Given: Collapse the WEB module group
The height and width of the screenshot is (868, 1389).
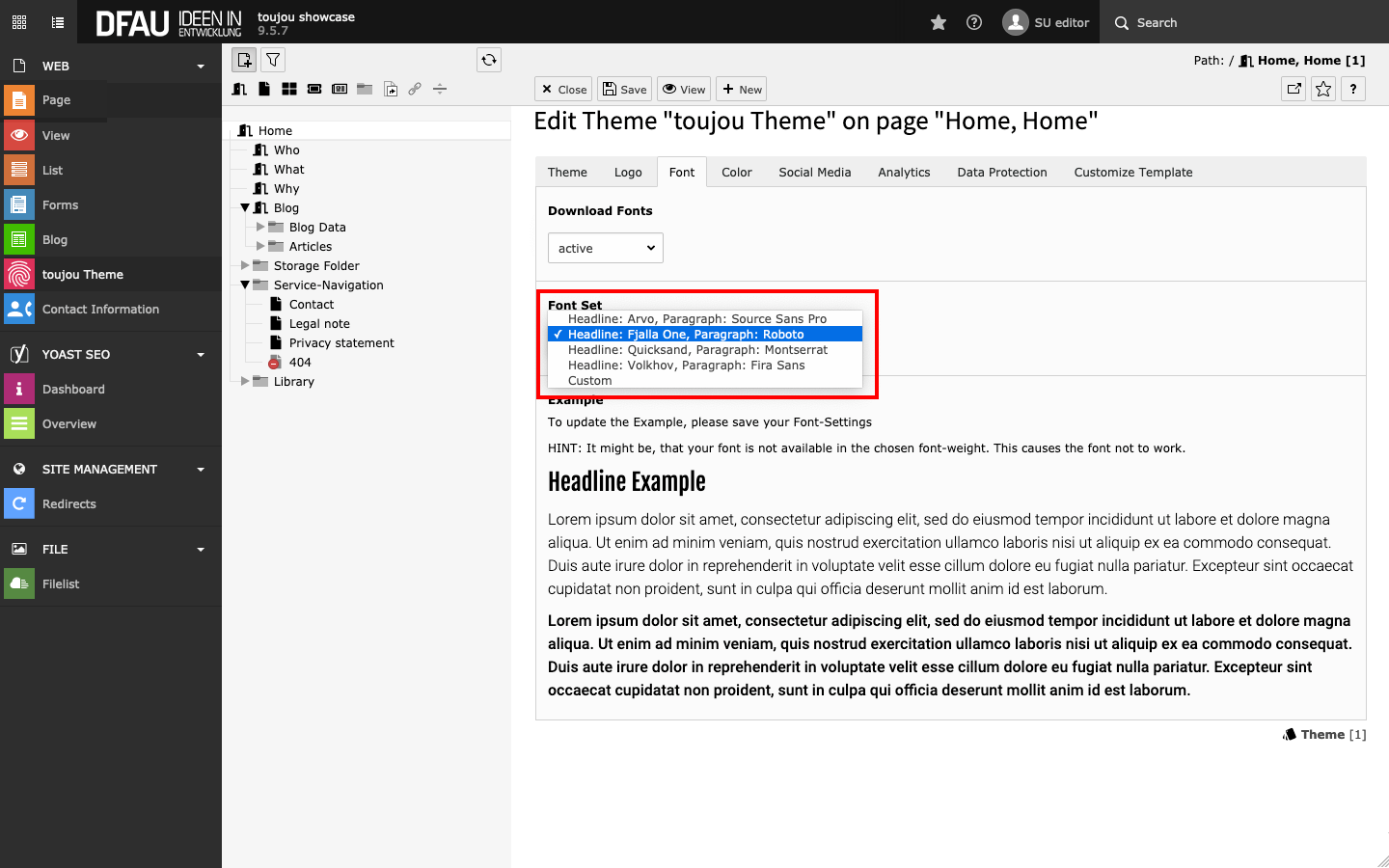Looking at the screenshot, I should tap(201, 67).
